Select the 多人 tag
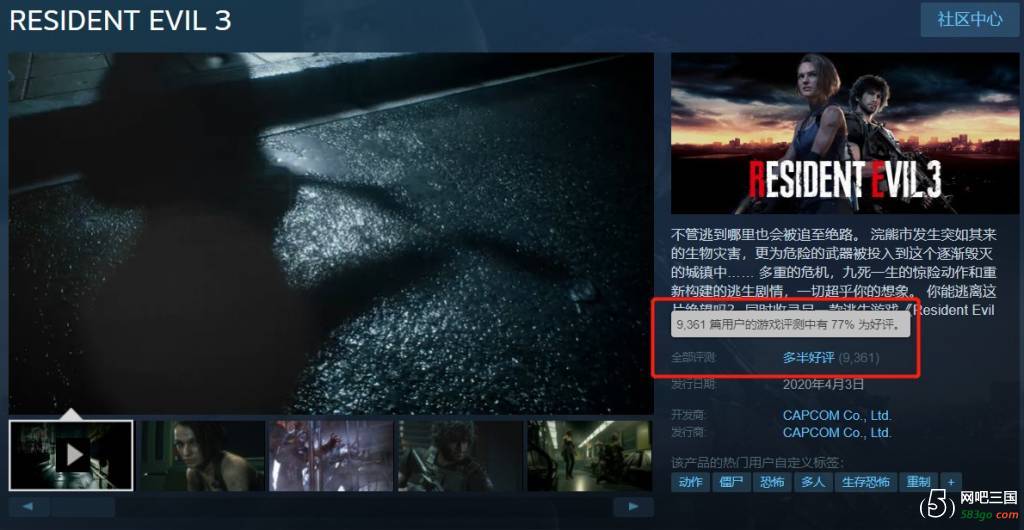This screenshot has height=530, width=1024. pos(812,482)
